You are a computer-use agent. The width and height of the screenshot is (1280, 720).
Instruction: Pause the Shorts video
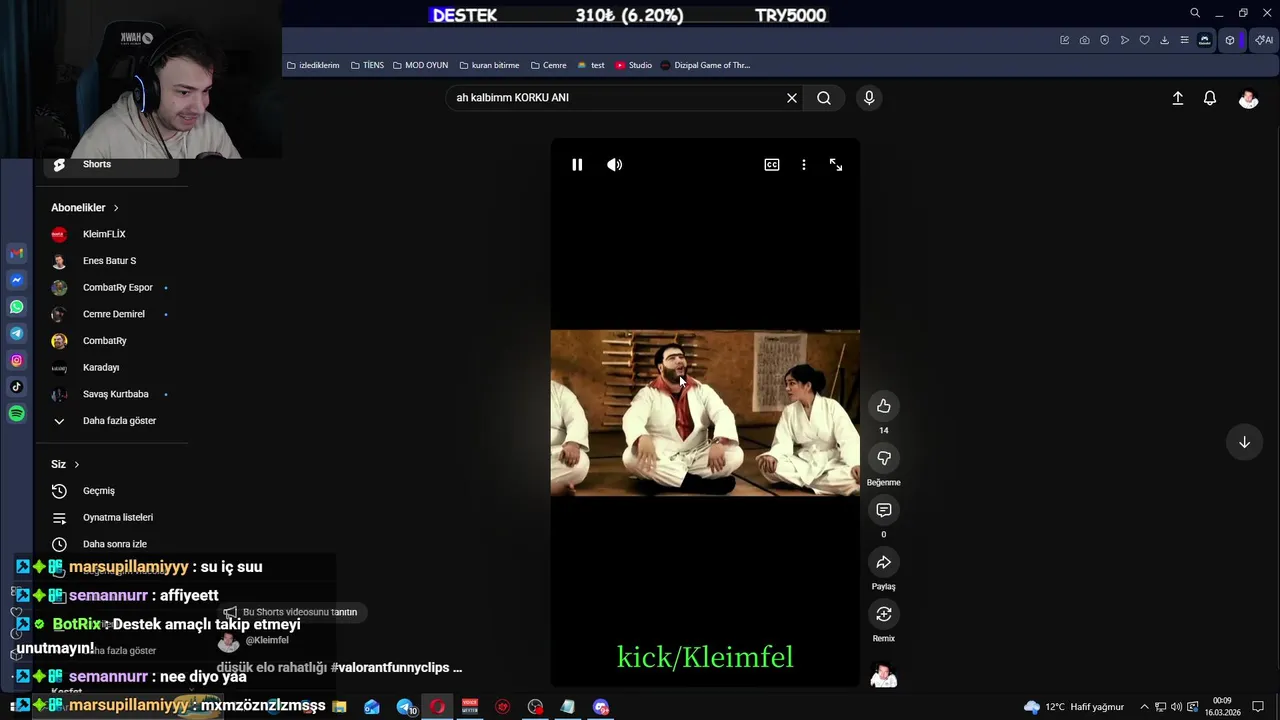[577, 165]
